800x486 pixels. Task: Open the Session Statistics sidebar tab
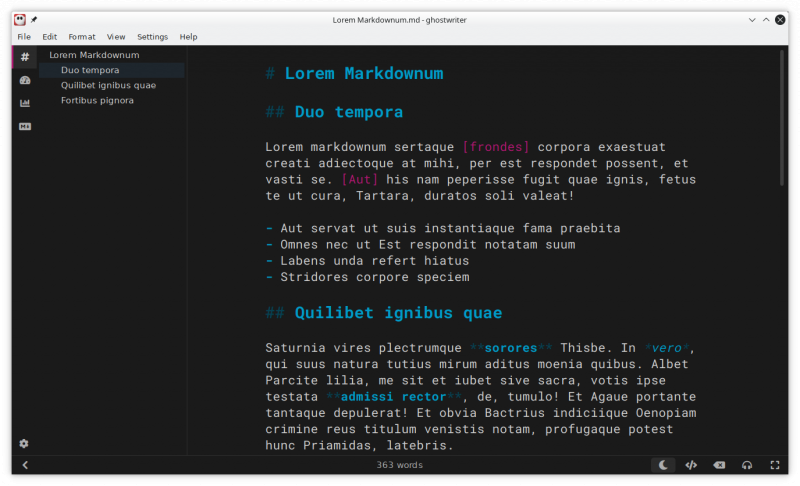coord(24,80)
